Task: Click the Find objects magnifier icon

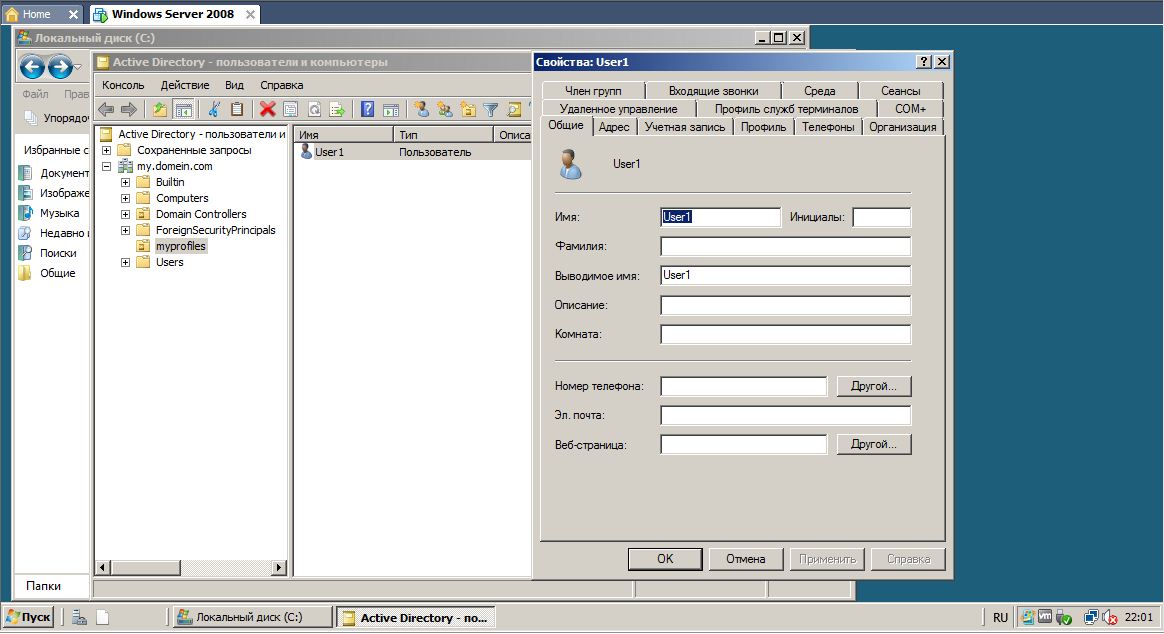Action: (514, 110)
